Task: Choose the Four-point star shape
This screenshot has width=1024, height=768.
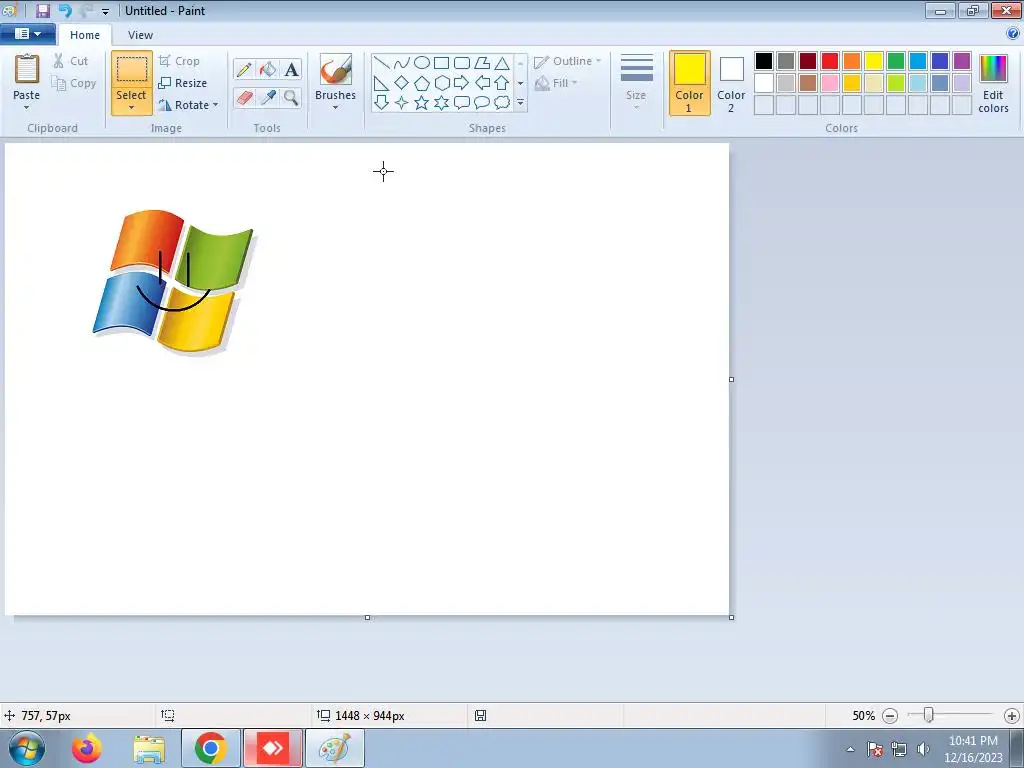Action: point(402,103)
